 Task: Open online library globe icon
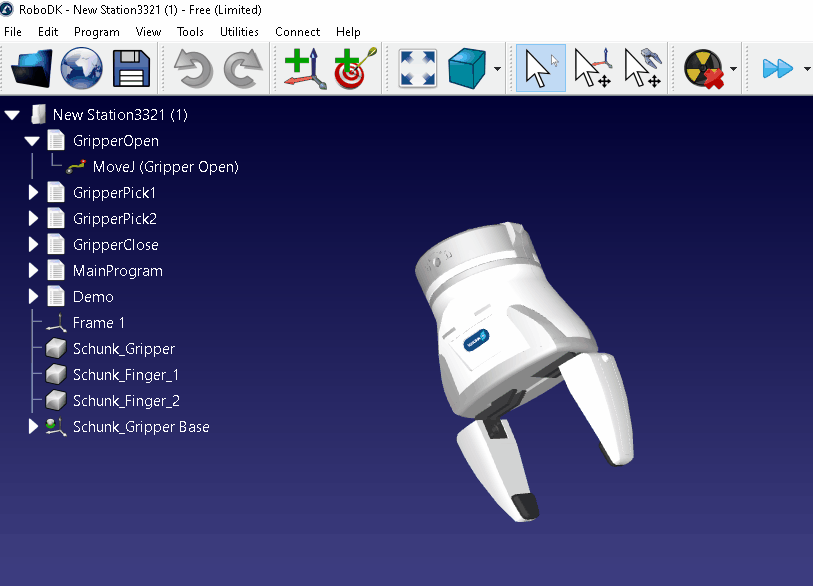81,68
